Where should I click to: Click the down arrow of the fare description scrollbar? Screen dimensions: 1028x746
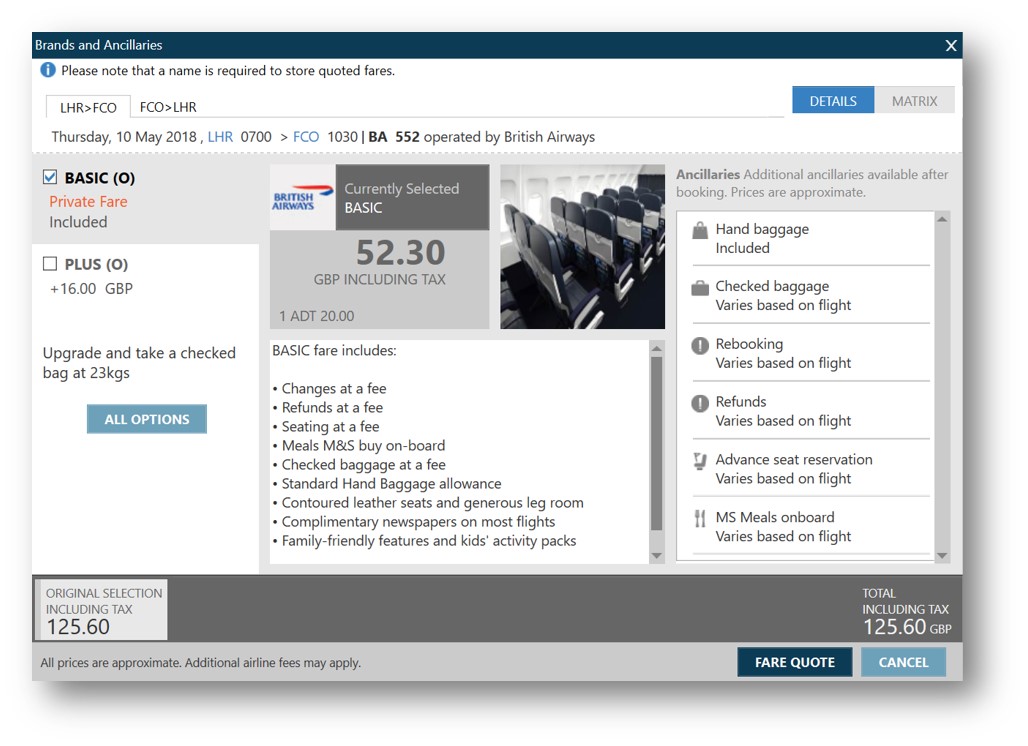click(x=656, y=556)
